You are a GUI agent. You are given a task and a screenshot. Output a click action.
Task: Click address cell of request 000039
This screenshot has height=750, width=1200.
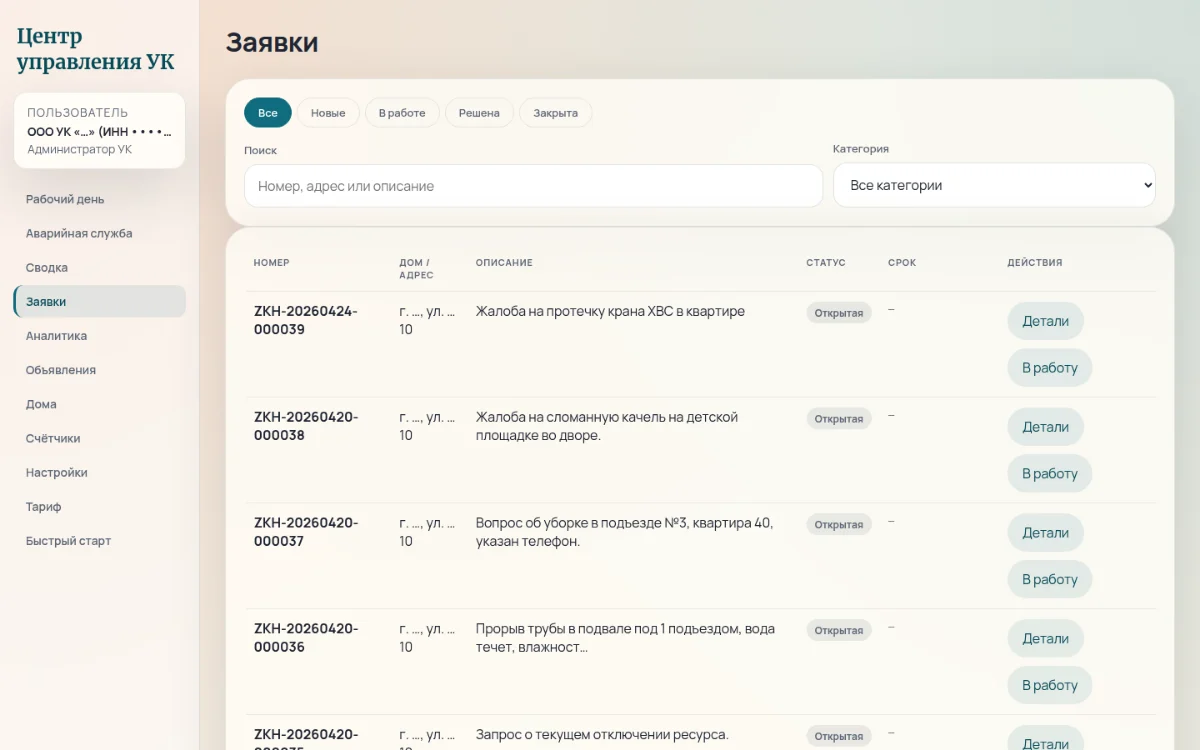pyautogui.click(x=427, y=320)
